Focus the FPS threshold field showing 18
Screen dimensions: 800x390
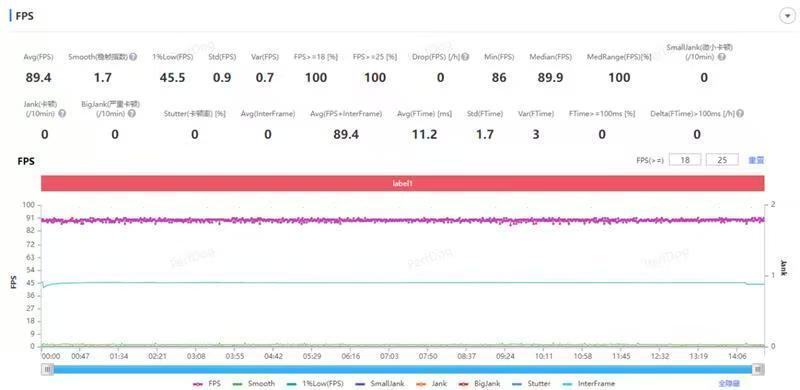coord(685,160)
